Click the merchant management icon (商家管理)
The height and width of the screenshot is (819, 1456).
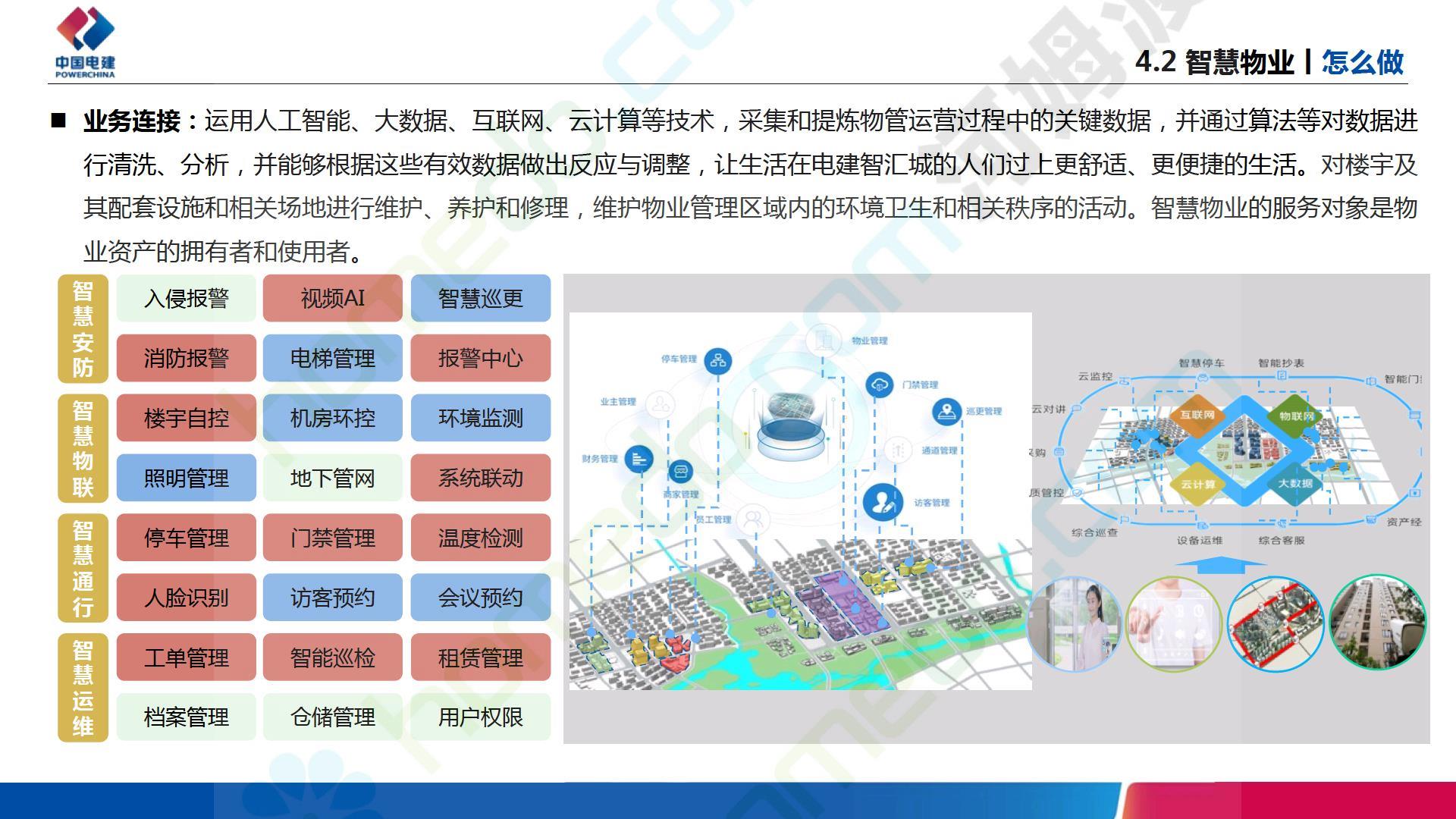click(680, 472)
